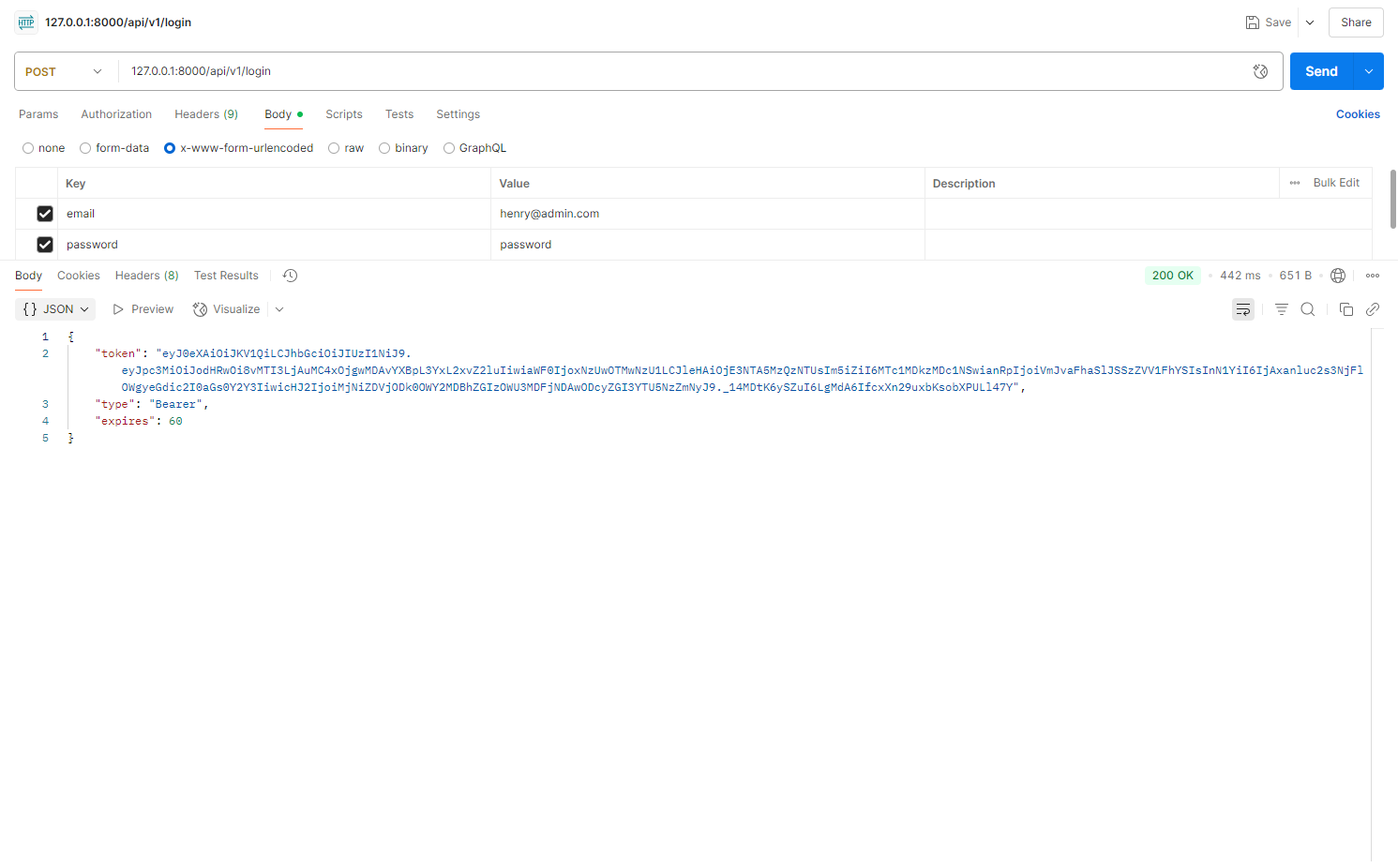Viewport: 1398px width, 868px height.
Task: Open response history clock icon
Action: [x=291, y=276]
